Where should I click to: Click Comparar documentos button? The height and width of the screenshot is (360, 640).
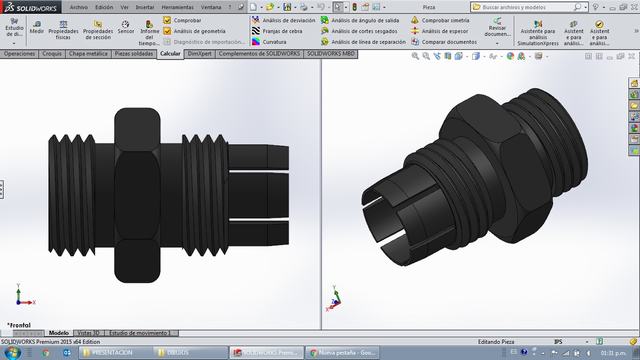click(444, 42)
